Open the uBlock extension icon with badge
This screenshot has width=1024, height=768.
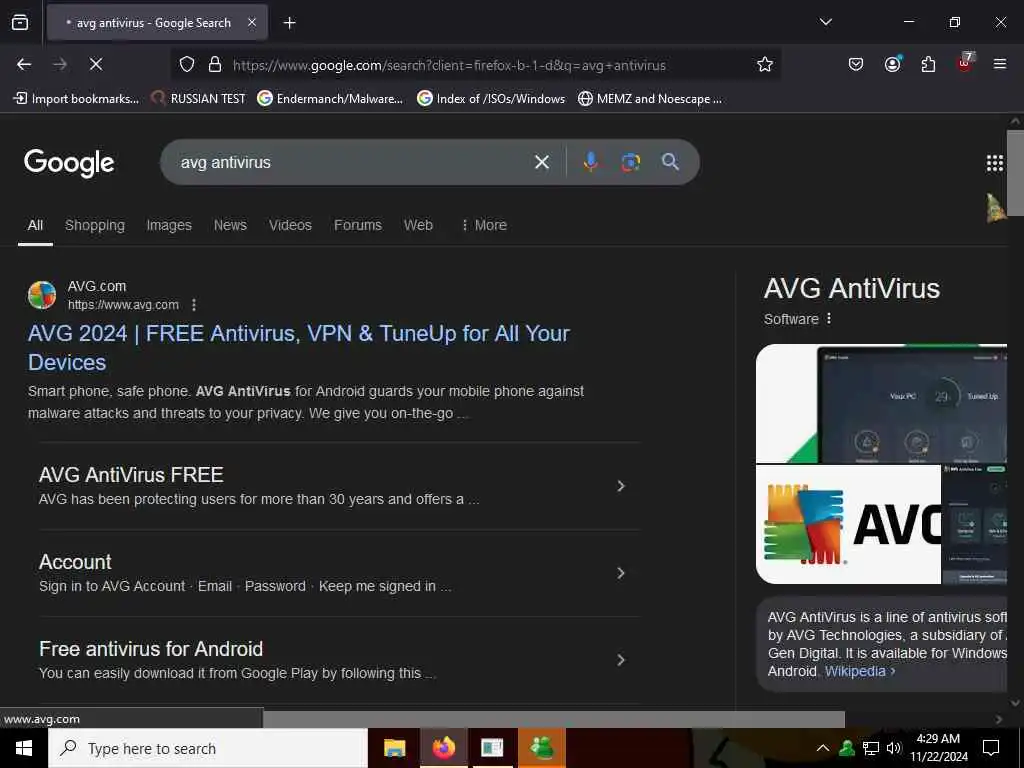point(965,63)
